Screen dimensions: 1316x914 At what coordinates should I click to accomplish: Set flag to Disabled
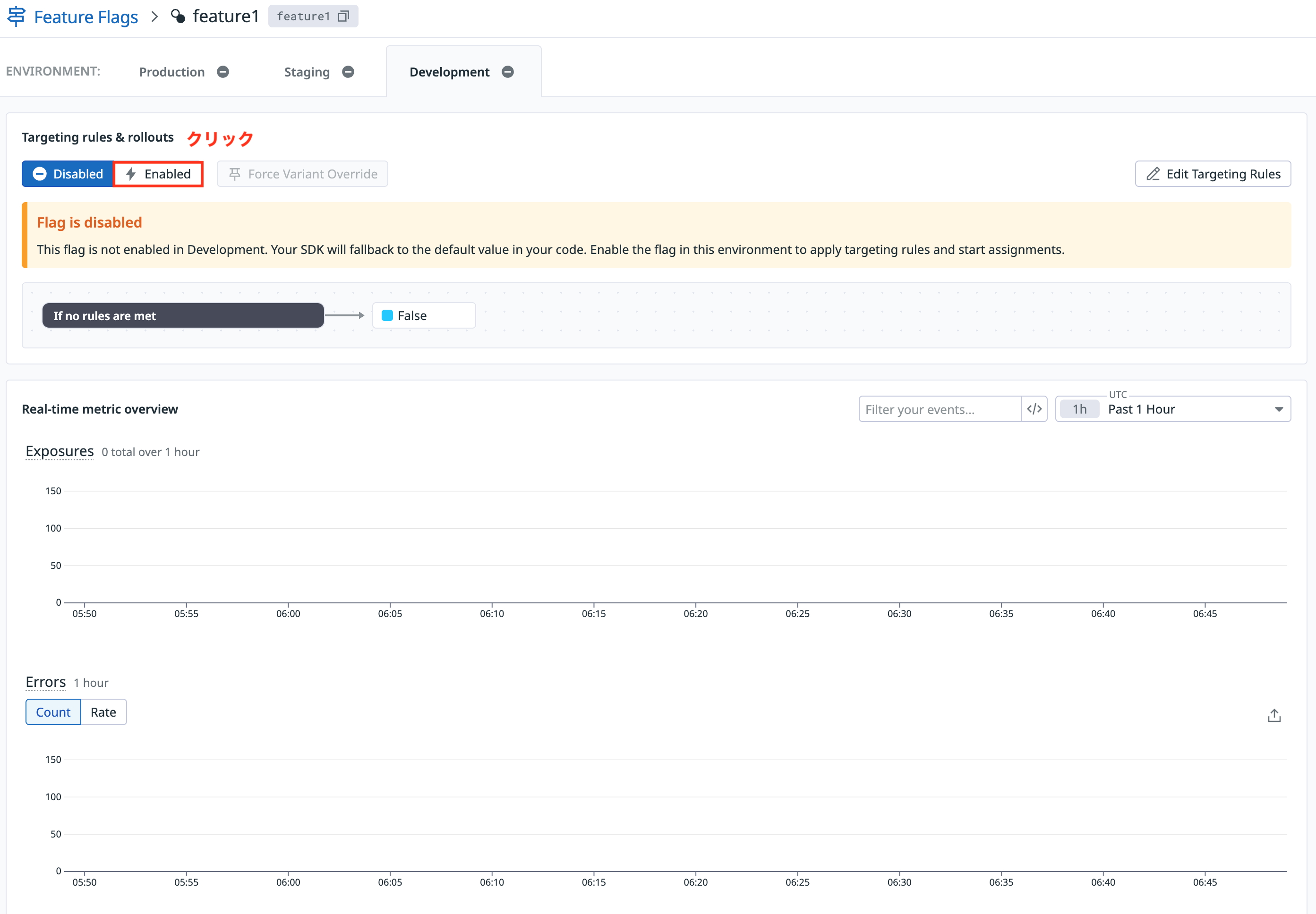[x=68, y=174]
